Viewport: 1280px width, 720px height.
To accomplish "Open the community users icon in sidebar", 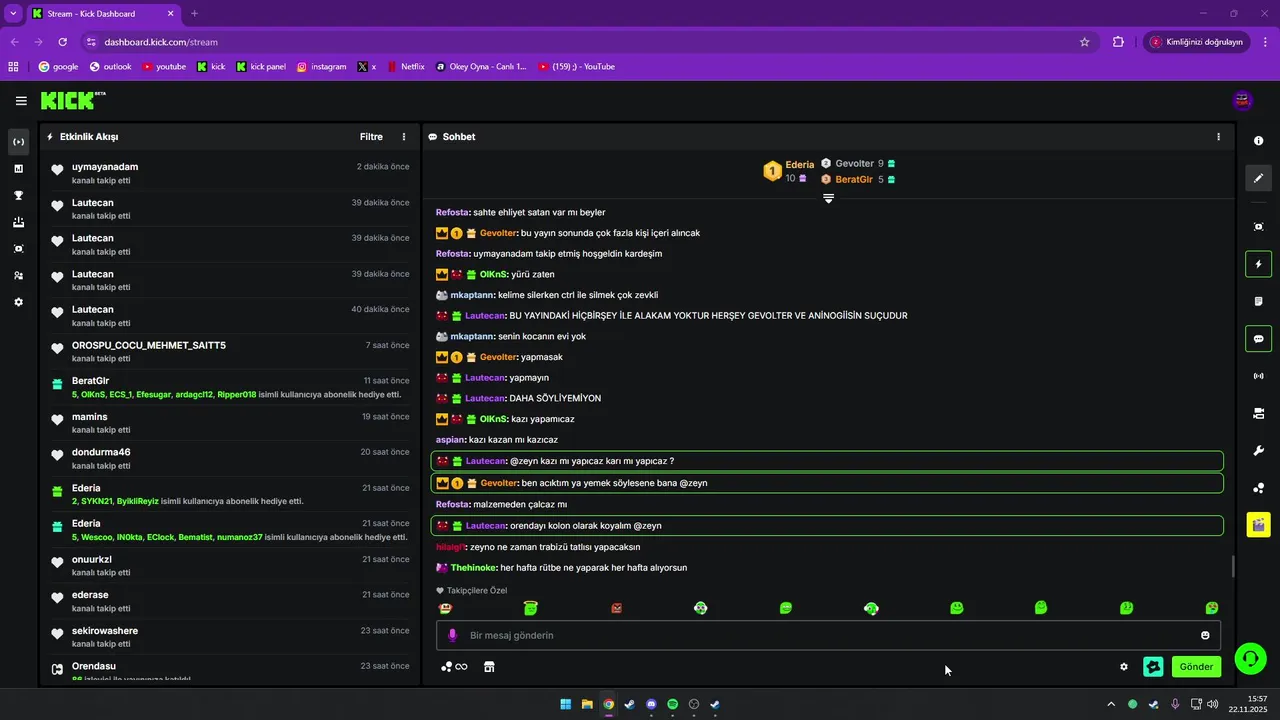I will pos(18,275).
